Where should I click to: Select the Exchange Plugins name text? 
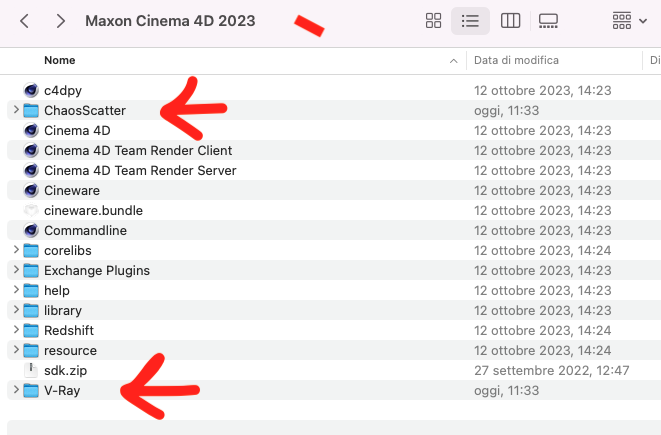coord(97,271)
